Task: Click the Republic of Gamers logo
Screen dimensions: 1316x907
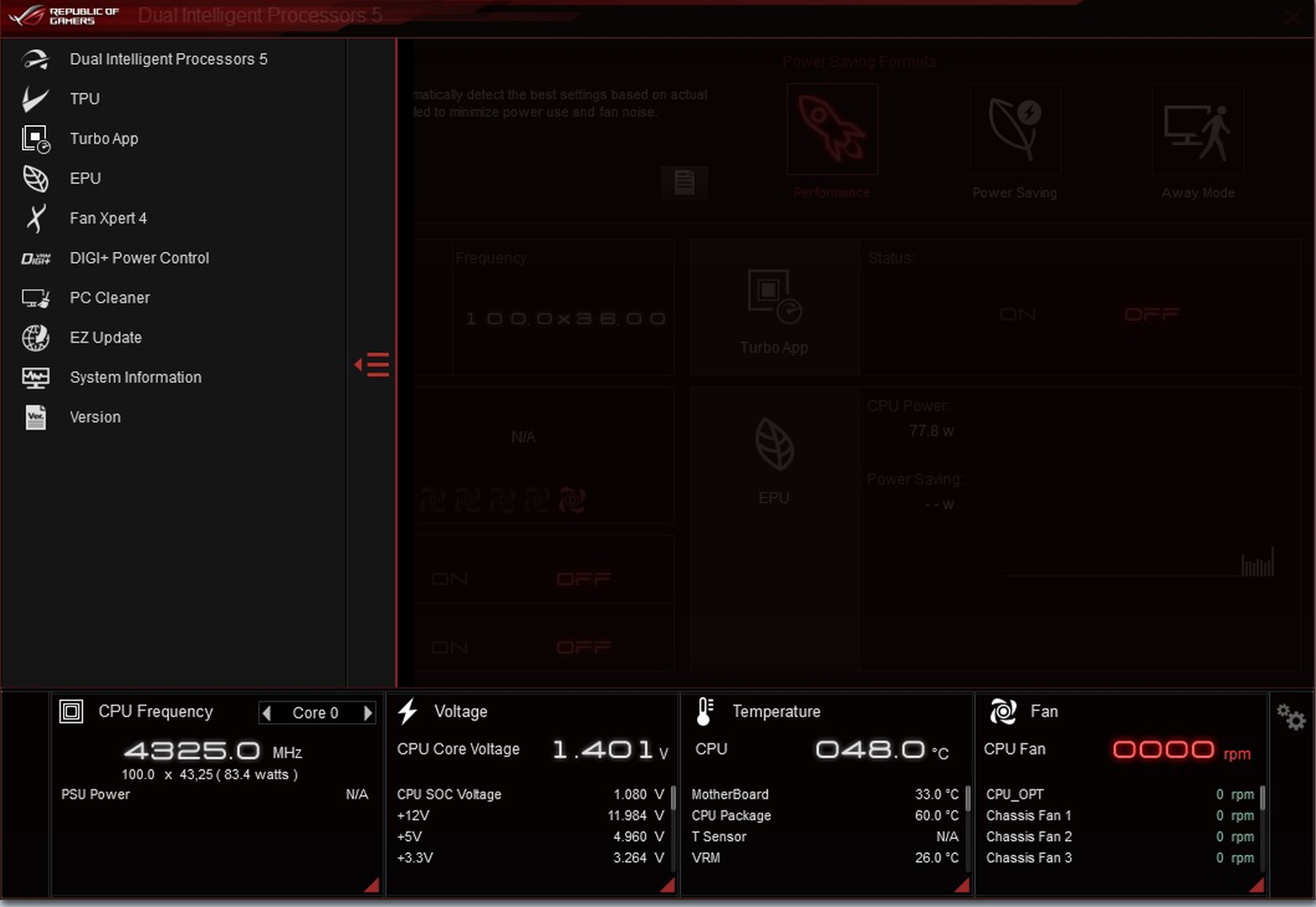Action: (64, 15)
